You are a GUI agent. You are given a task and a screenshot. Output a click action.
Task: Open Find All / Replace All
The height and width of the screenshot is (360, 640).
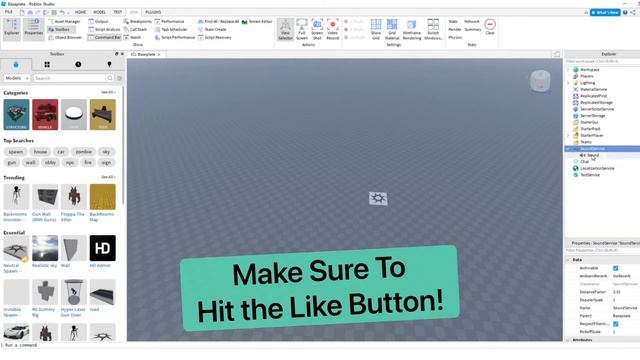pyautogui.click(x=218, y=21)
